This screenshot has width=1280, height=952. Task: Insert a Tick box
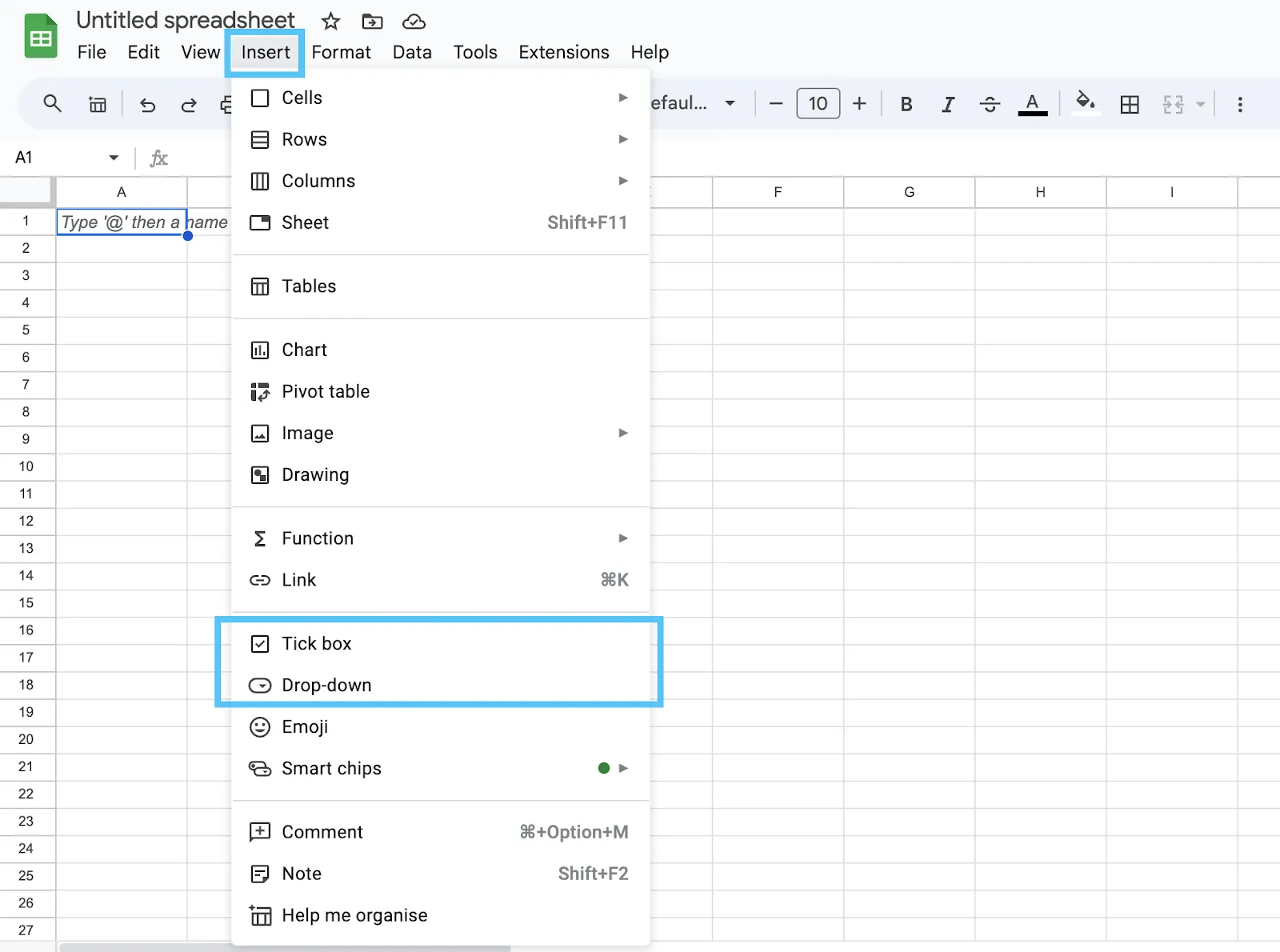click(441, 643)
